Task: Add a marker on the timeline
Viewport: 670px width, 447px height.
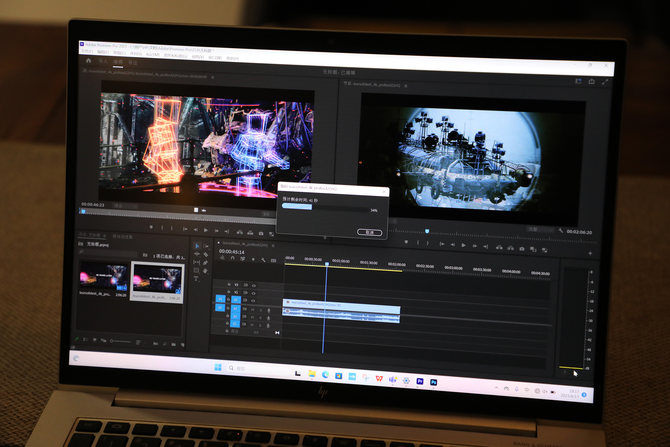Action: (253, 259)
